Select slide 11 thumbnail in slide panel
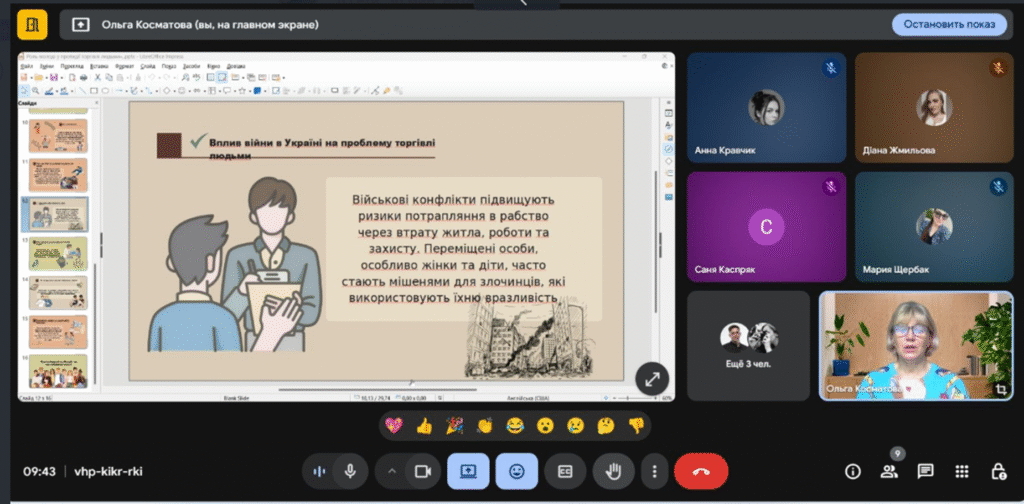Screen dimensions: 1024x504 pos(58,174)
